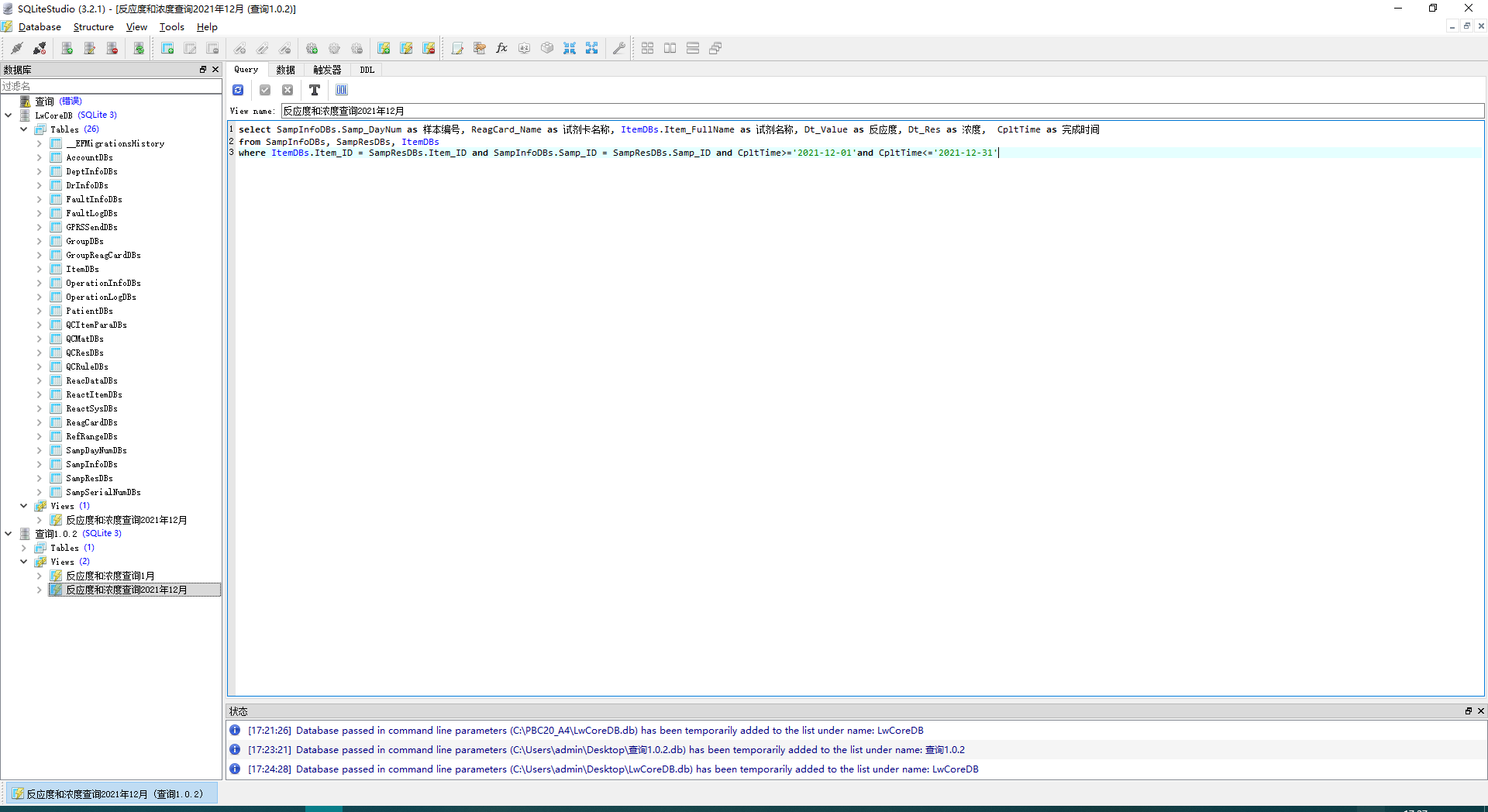Open the DDL history icon
The width and height of the screenshot is (1488, 812).
click(480, 48)
